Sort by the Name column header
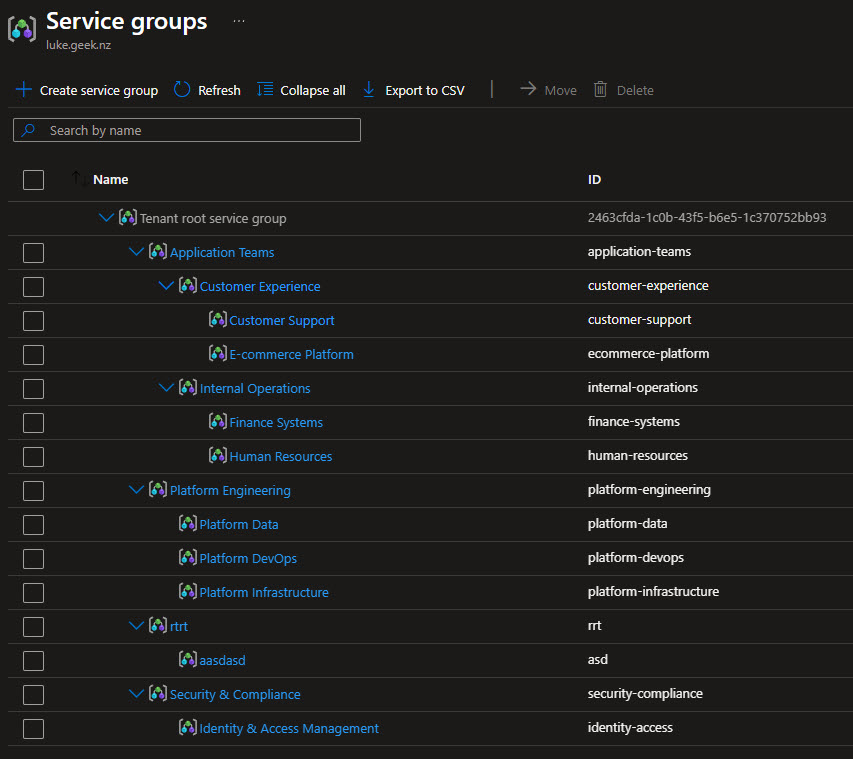 coord(110,180)
